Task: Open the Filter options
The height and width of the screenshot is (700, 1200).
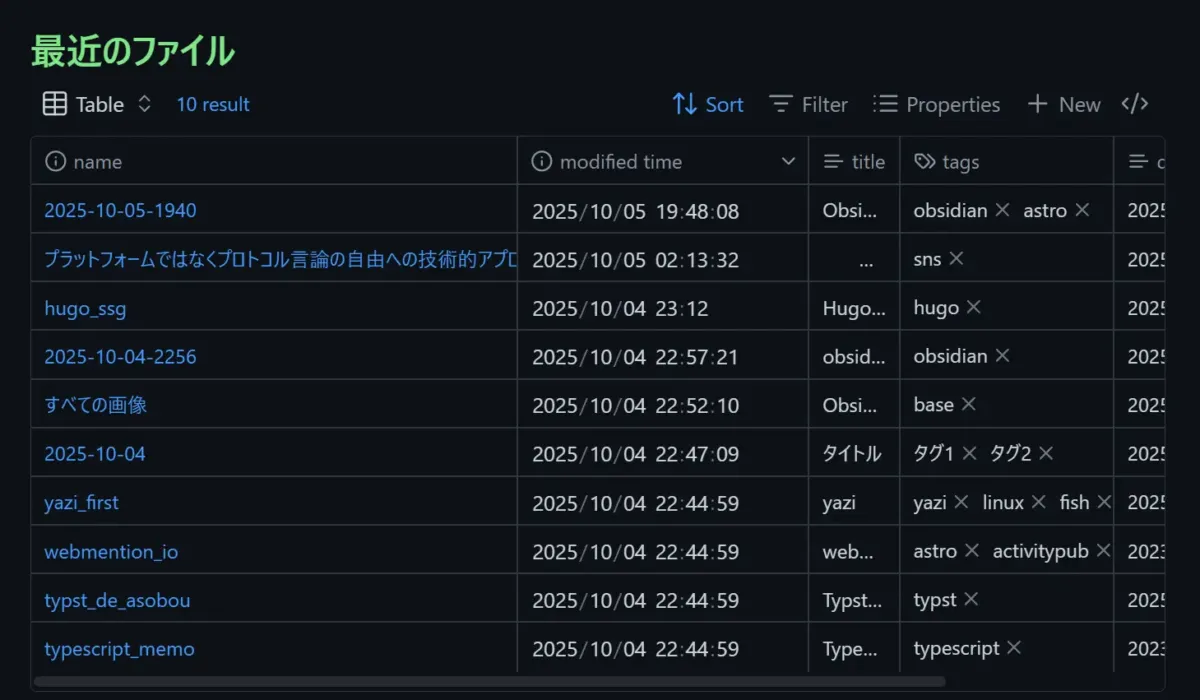Action: (x=808, y=104)
